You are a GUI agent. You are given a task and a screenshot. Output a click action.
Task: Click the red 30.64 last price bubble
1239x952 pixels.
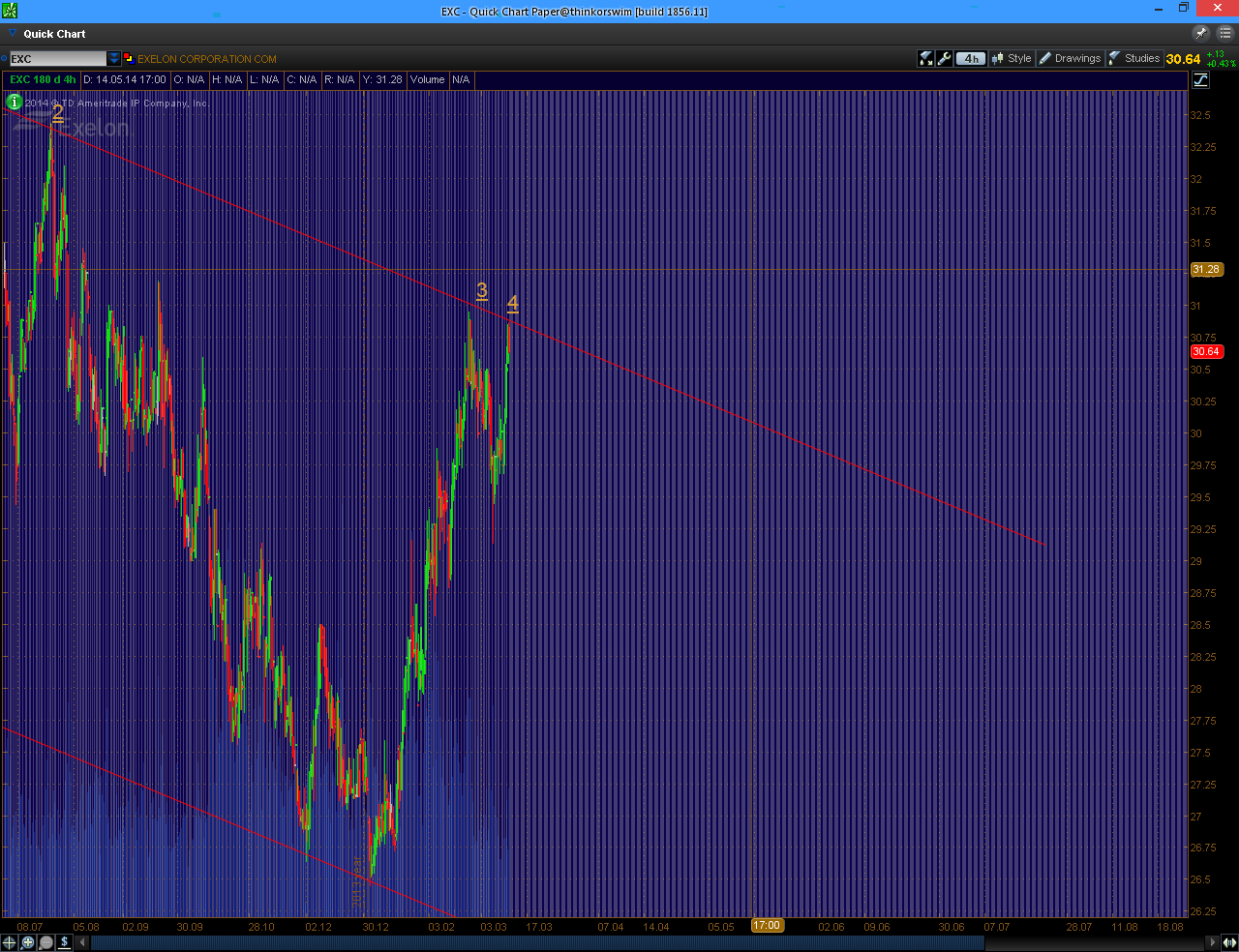[x=1206, y=352]
